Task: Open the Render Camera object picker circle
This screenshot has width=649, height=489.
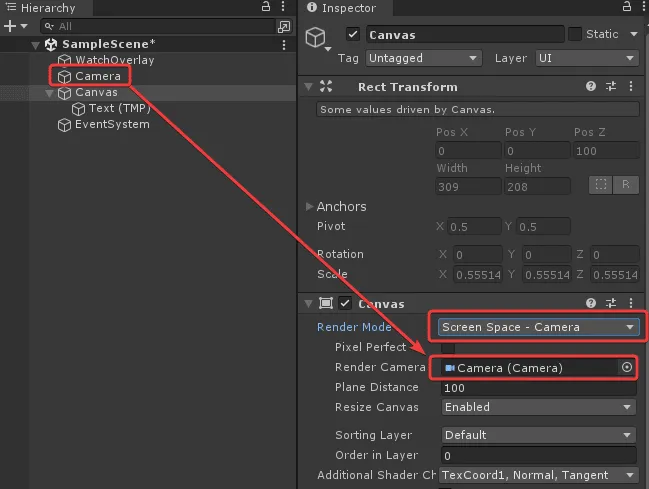Action: pyautogui.click(x=627, y=367)
